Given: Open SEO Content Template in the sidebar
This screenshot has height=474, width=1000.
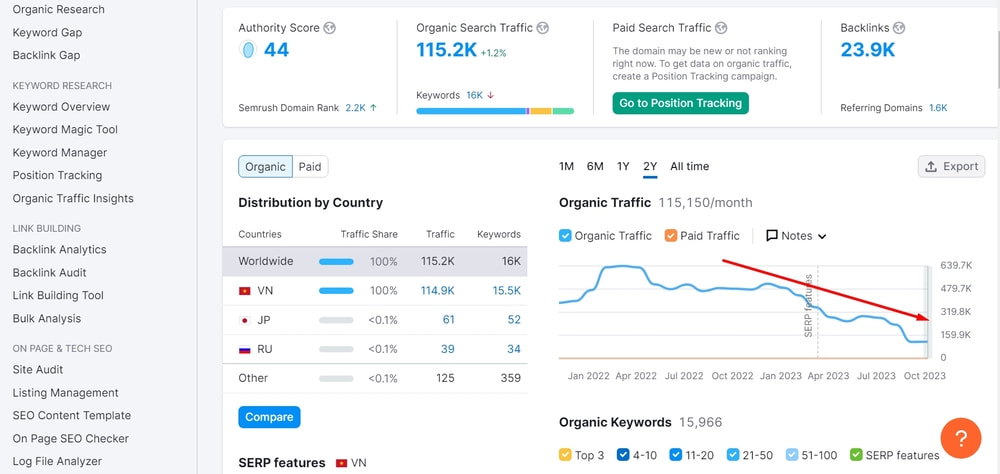Looking at the screenshot, I should click(x=71, y=416).
